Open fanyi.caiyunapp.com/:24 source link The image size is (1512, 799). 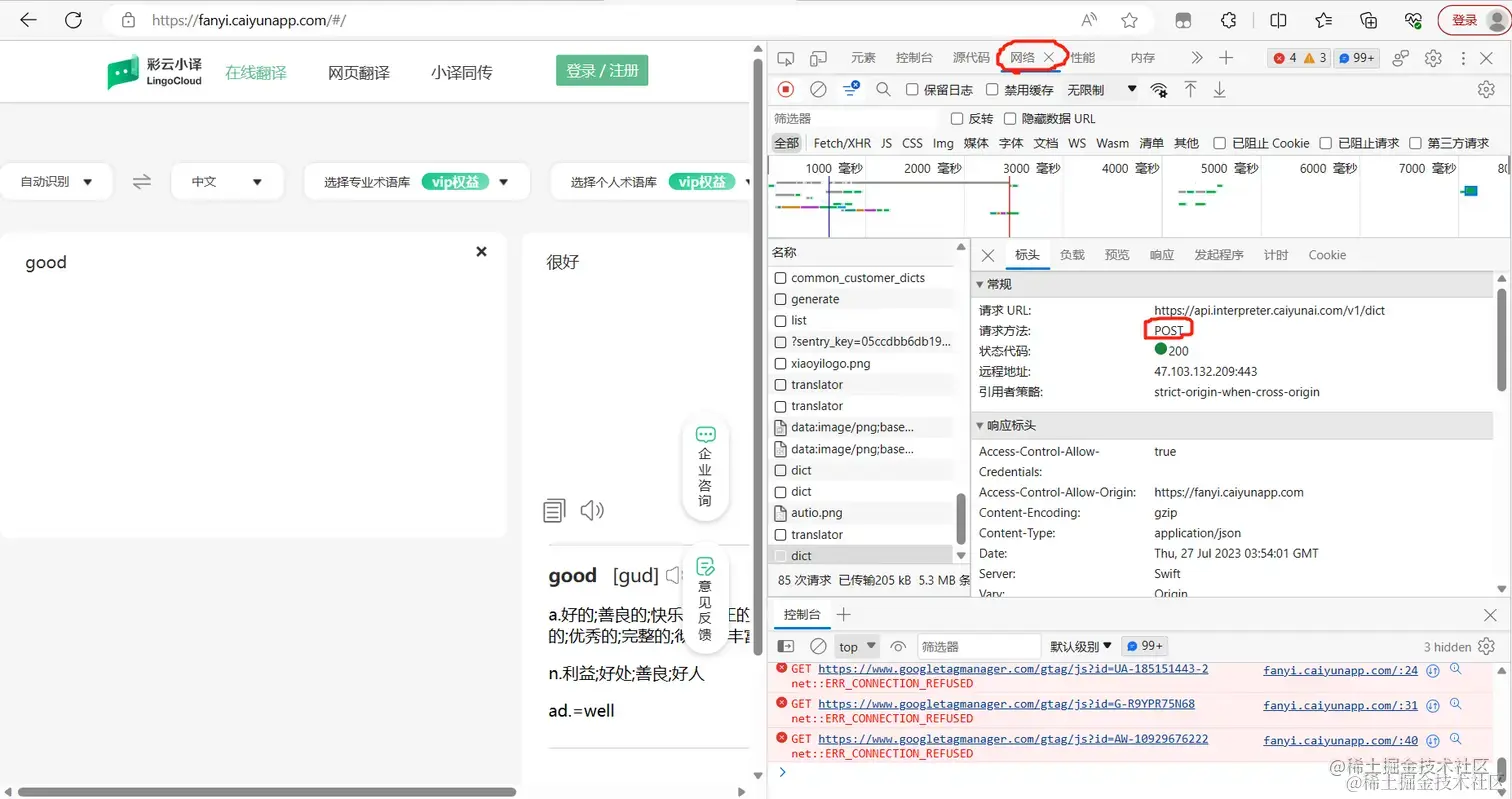coord(1340,670)
